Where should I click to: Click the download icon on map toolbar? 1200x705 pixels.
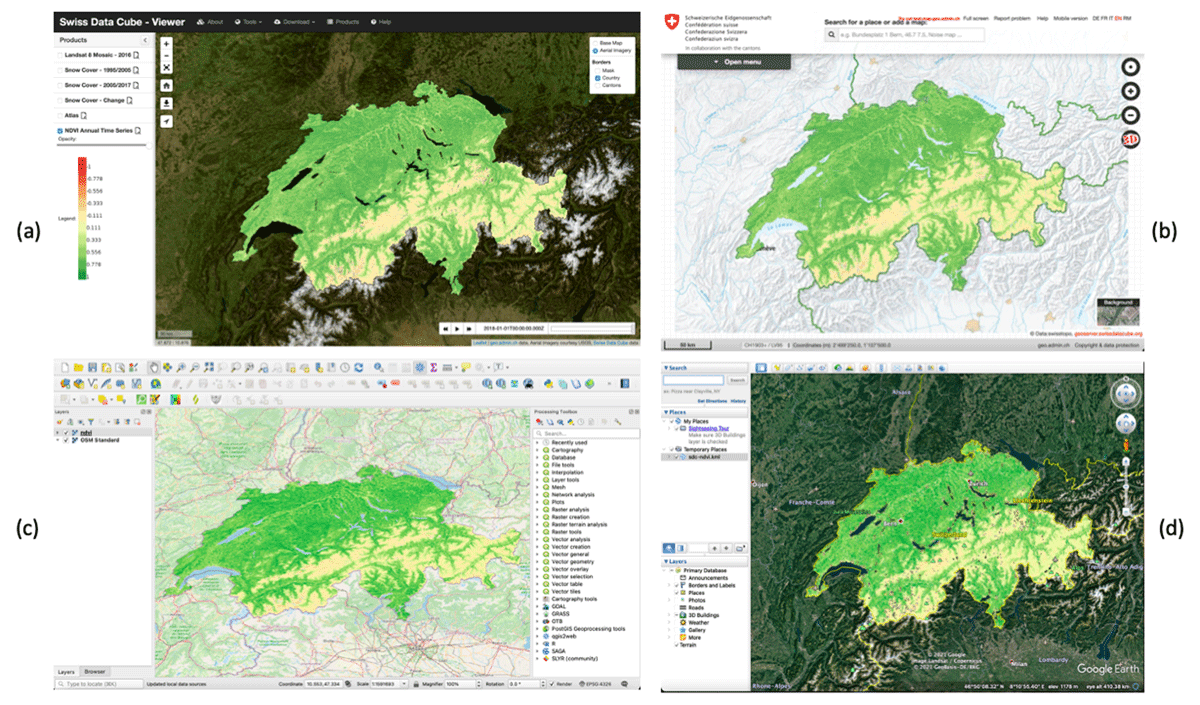point(166,103)
